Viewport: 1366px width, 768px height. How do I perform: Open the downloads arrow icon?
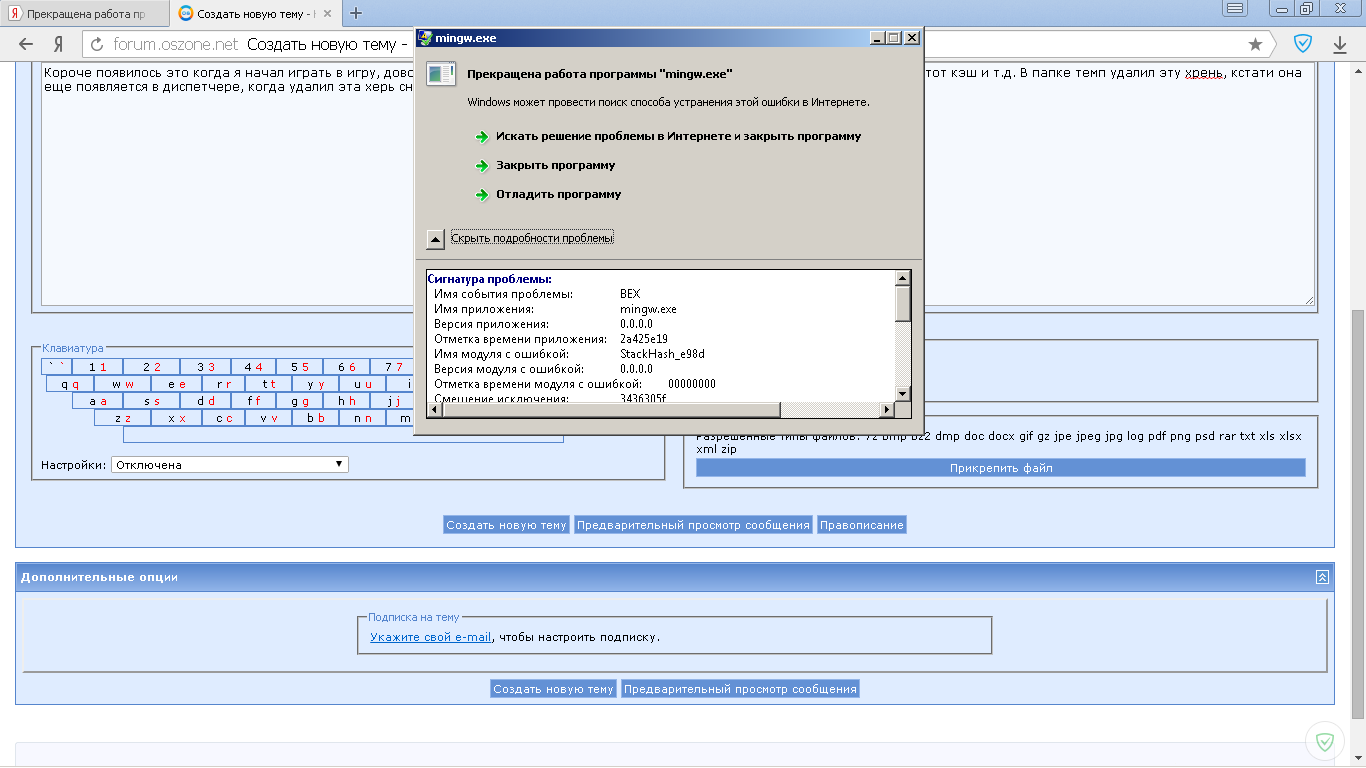[x=1340, y=44]
